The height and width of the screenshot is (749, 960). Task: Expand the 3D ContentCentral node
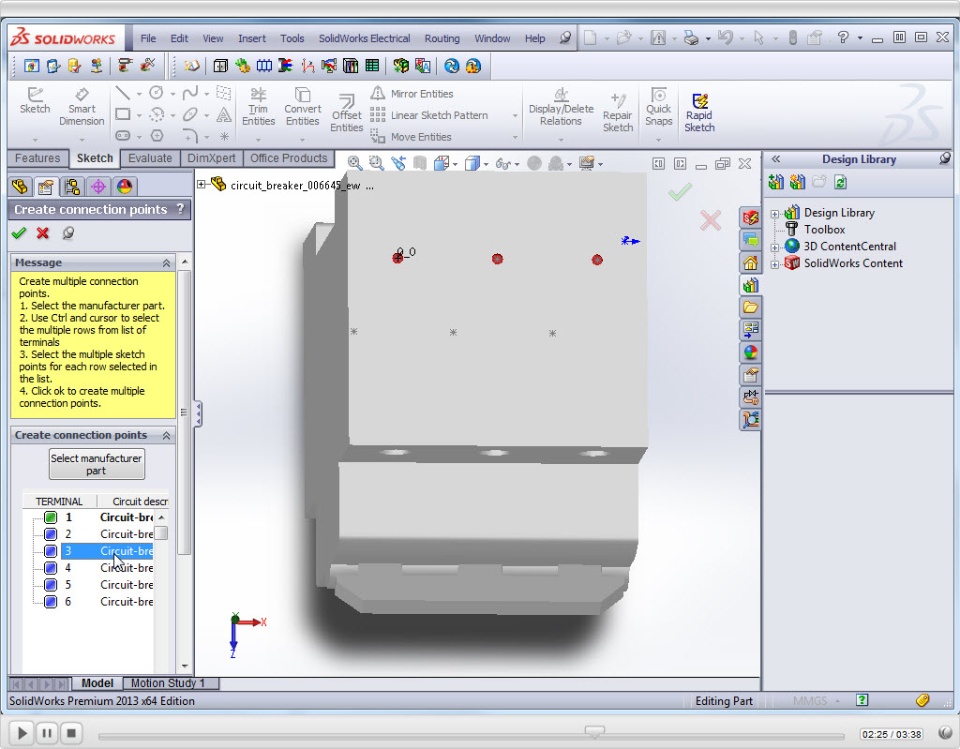pyautogui.click(x=774, y=247)
